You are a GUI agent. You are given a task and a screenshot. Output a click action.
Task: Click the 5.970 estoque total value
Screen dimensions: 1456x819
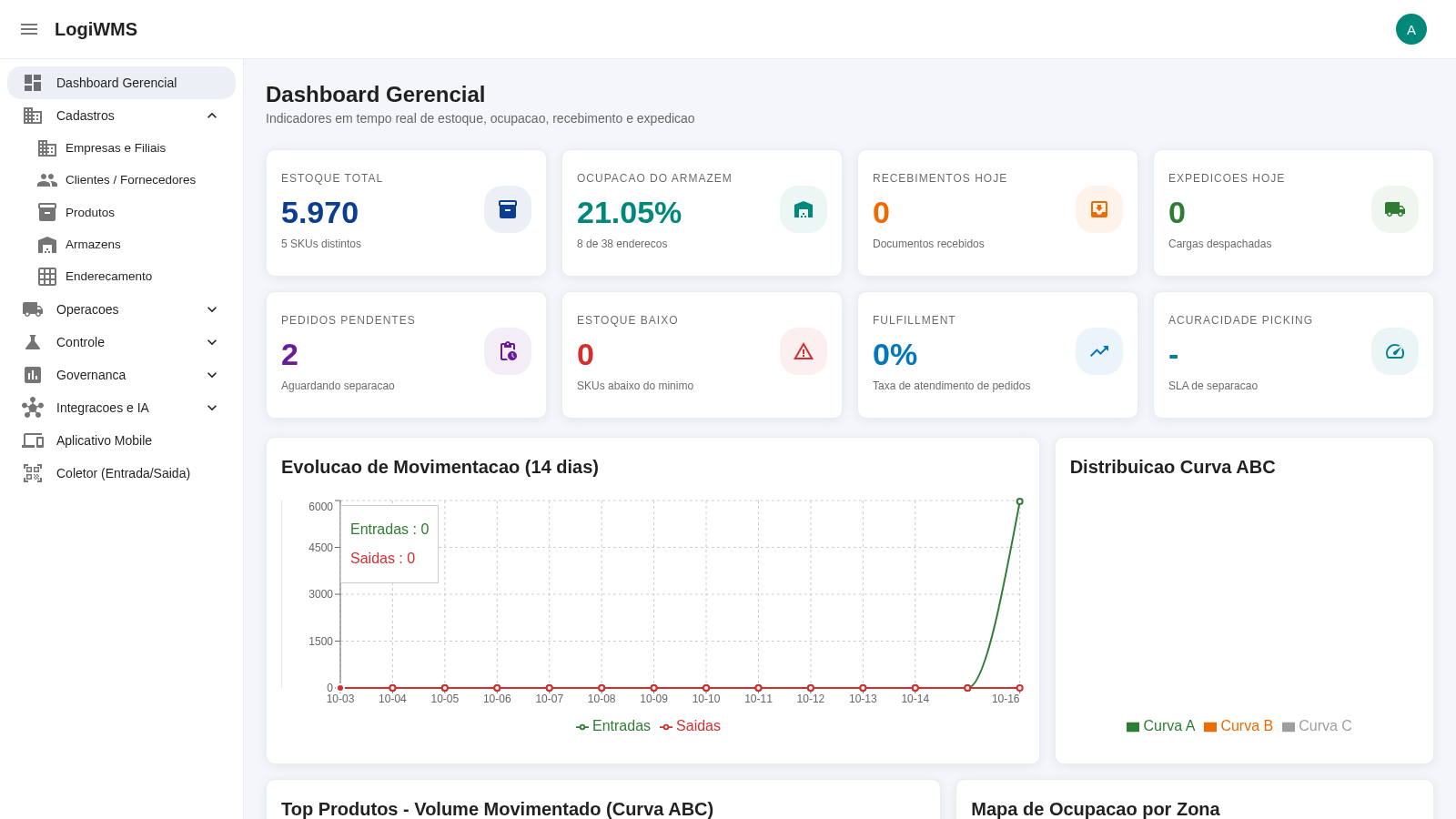[x=319, y=213]
